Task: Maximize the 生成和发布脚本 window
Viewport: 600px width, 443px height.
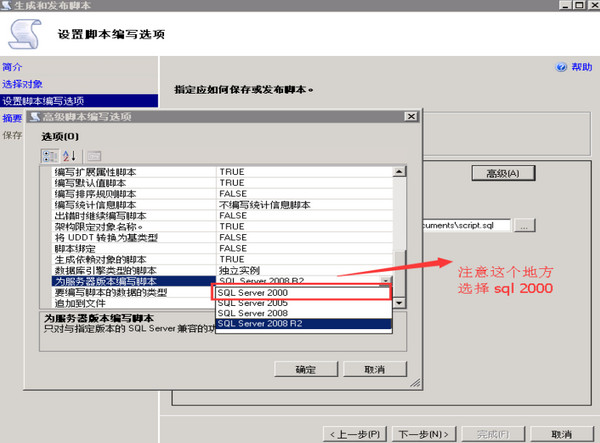Action: pyautogui.click(x=579, y=5)
